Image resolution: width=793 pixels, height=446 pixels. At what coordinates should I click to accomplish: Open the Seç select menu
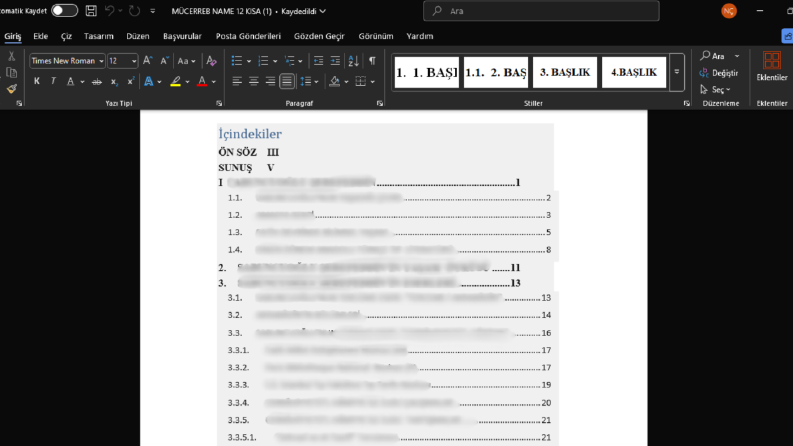(x=715, y=90)
